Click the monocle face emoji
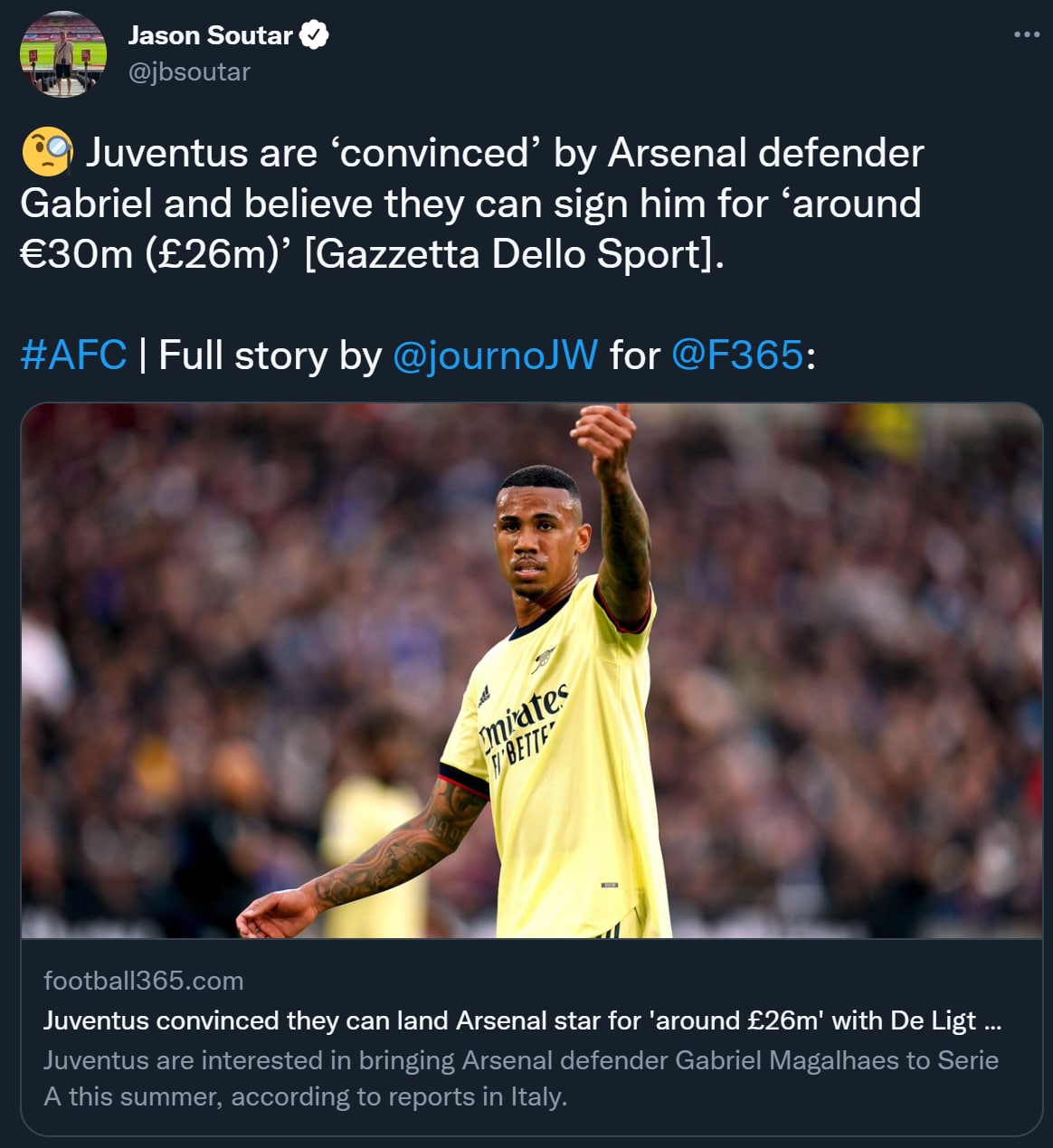Image resolution: width=1053 pixels, height=1148 pixels. point(47,152)
